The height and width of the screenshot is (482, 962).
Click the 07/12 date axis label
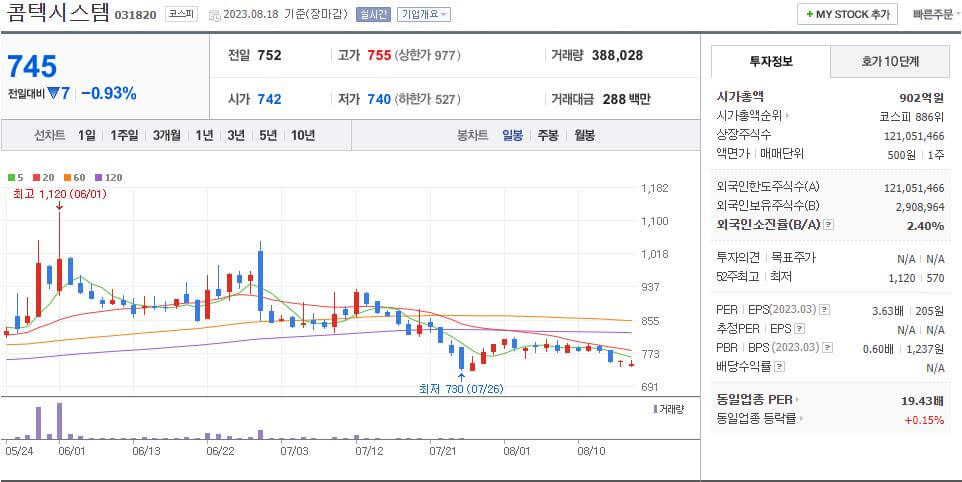pos(369,451)
